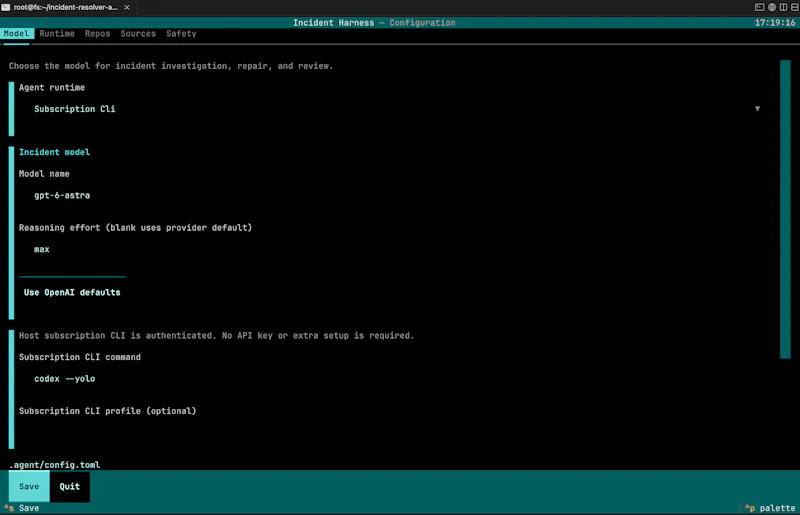
Task: Select the root@fs incident-resolver terminal tab
Action: (65, 7)
